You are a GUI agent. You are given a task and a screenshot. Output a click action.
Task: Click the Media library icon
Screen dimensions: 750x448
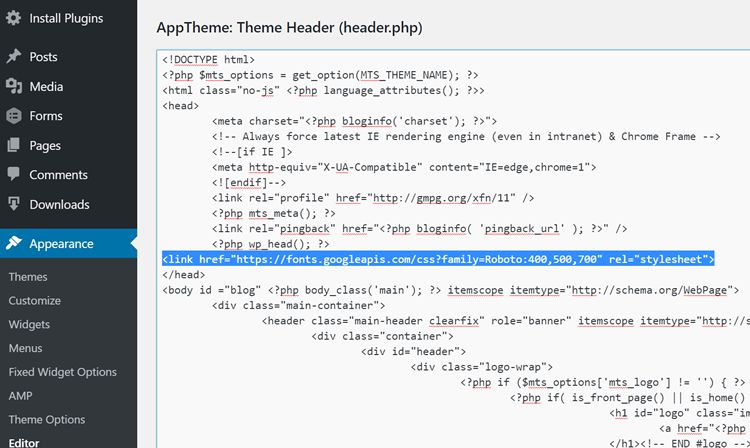pos(13,87)
